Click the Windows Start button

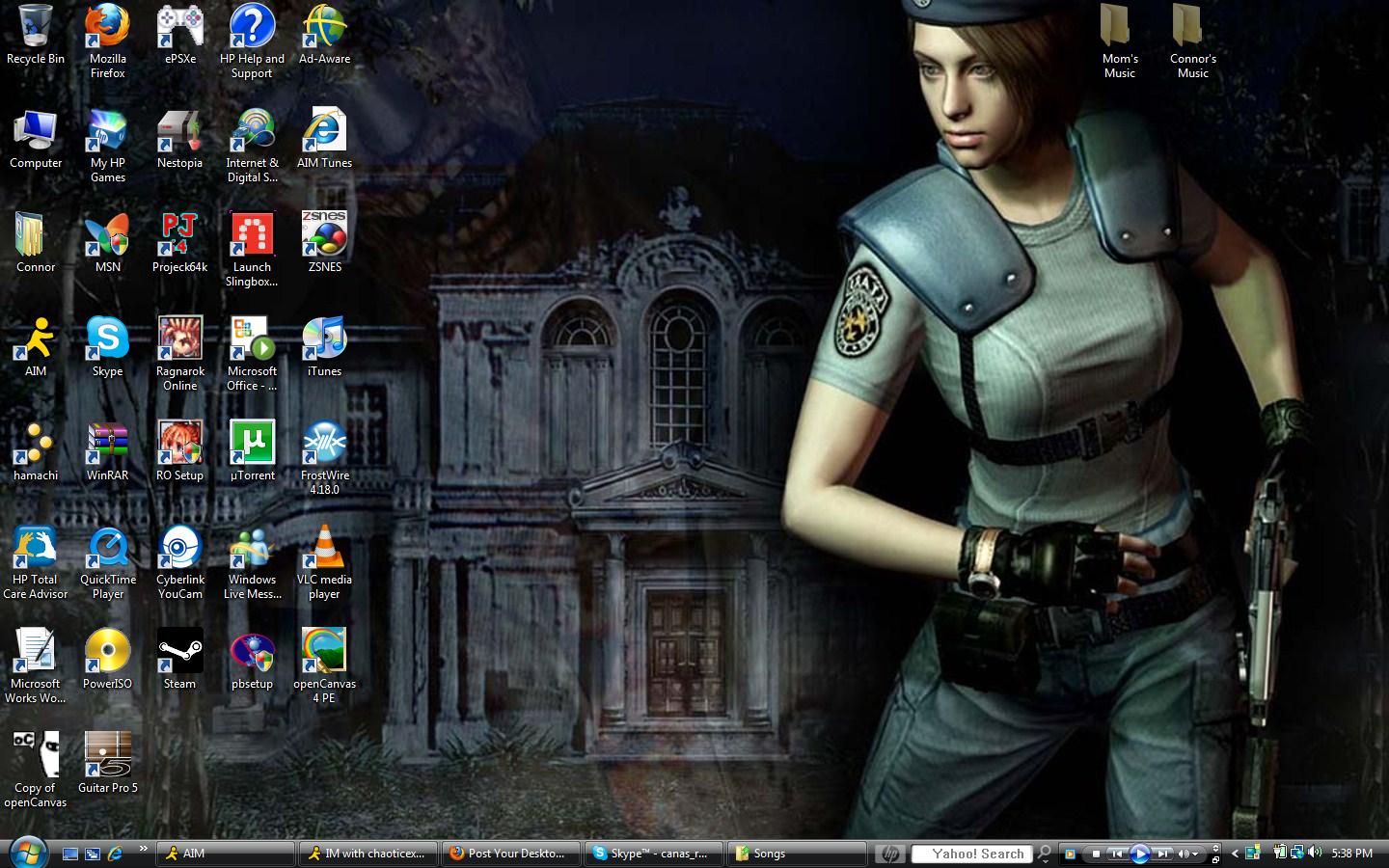[x=26, y=853]
